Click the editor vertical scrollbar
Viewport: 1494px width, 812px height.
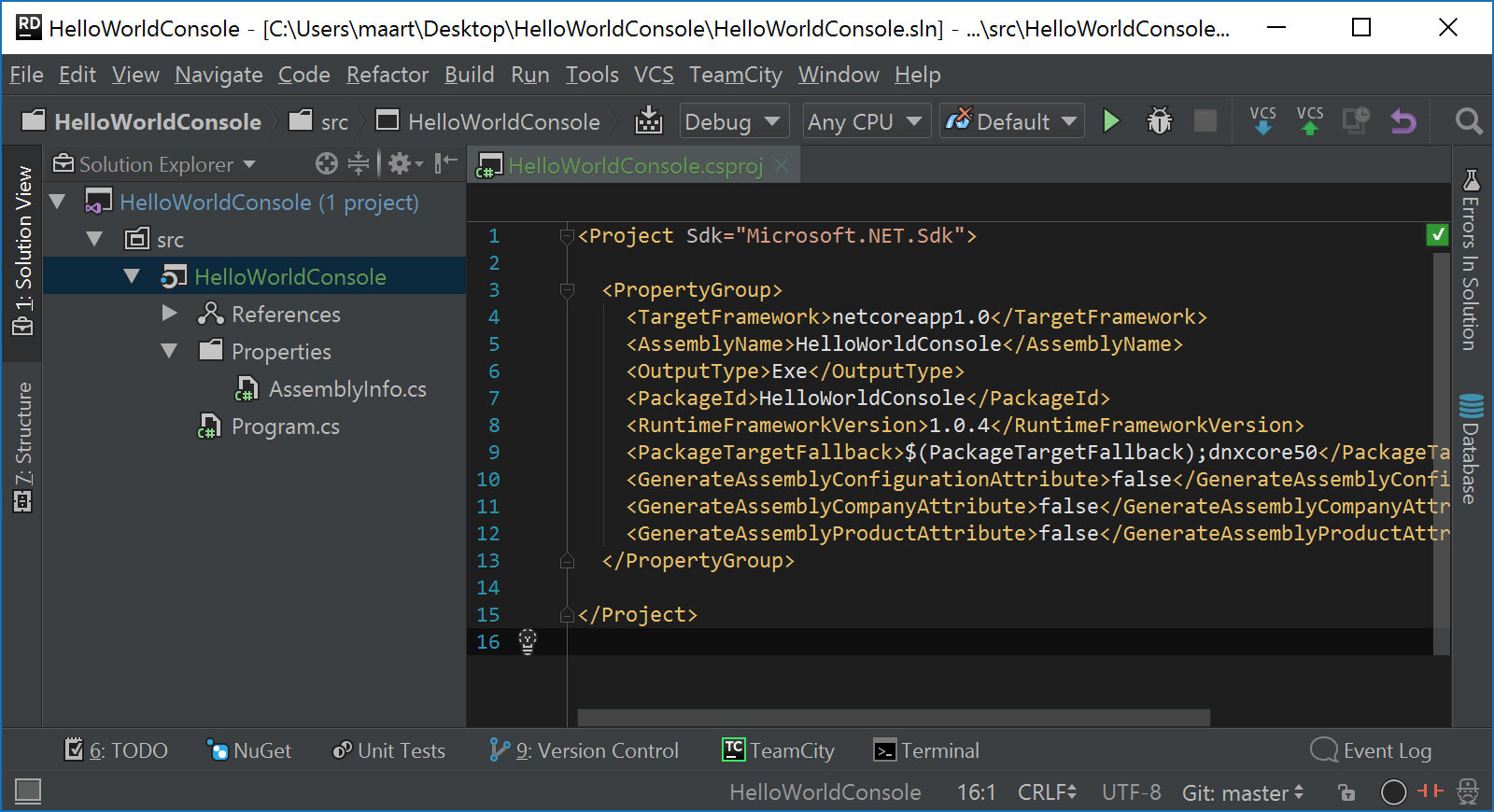pos(1442,453)
